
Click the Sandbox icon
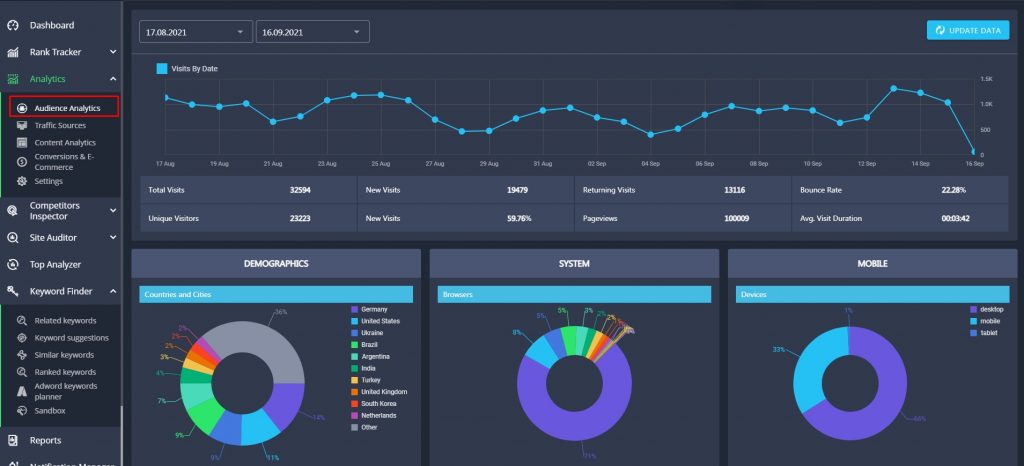tap(22, 411)
